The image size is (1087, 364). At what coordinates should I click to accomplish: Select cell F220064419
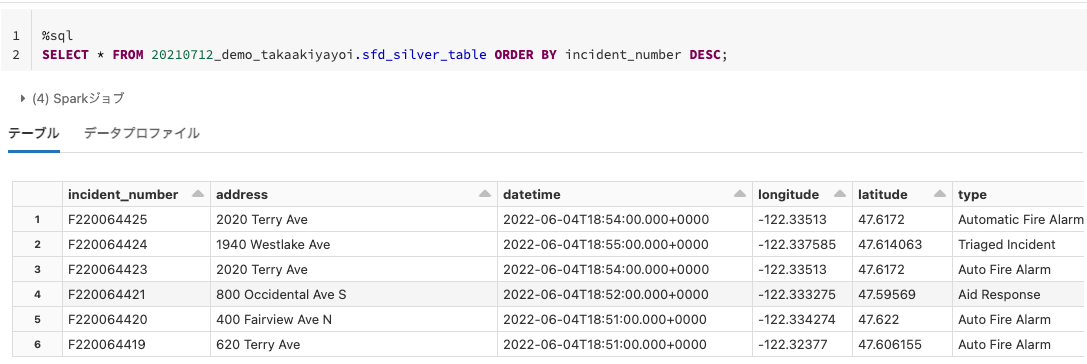(x=136, y=345)
